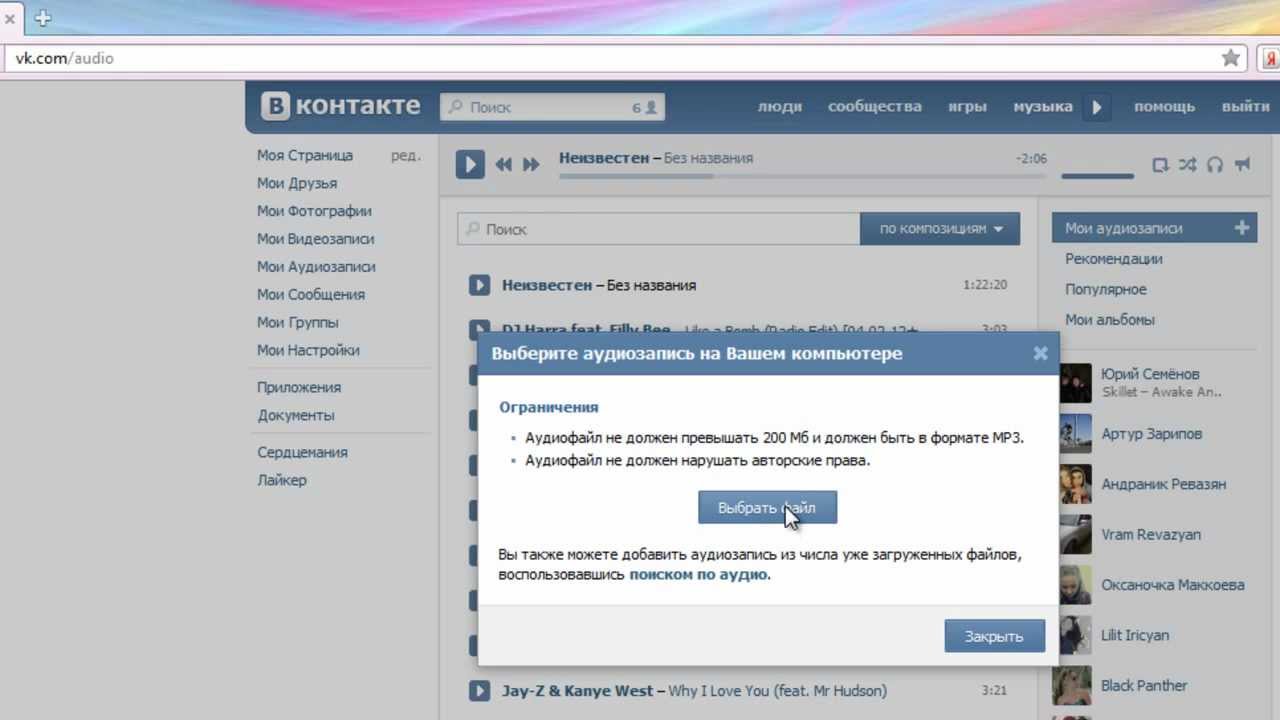Open 'Мои Группы' in sidebar
Image resolution: width=1280 pixels, height=720 pixels.
[298, 323]
